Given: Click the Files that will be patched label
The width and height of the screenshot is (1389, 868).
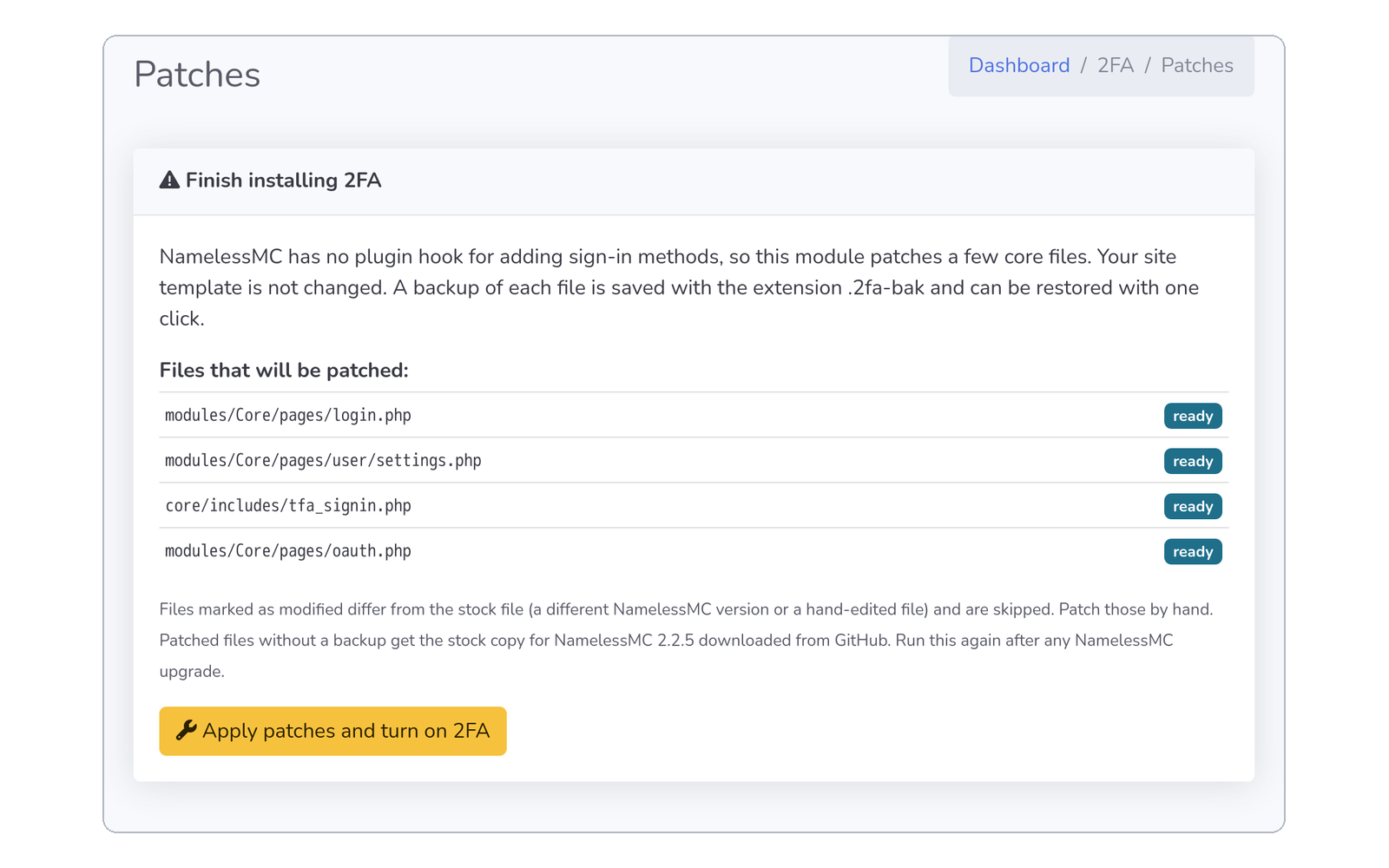Looking at the screenshot, I should click(284, 370).
